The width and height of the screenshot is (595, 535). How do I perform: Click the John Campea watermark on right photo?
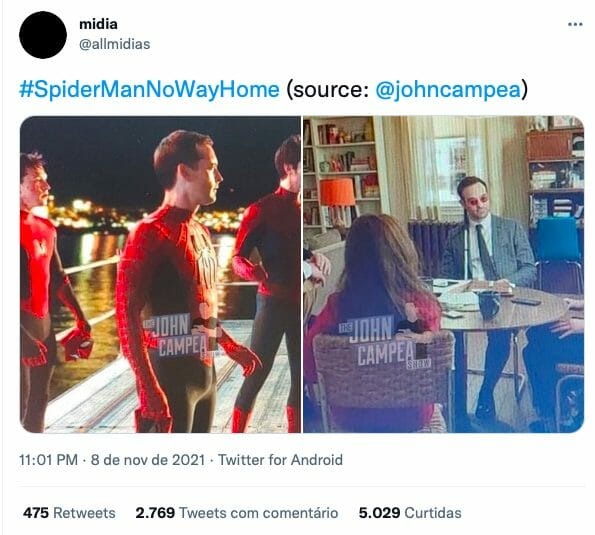tap(385, 341)
